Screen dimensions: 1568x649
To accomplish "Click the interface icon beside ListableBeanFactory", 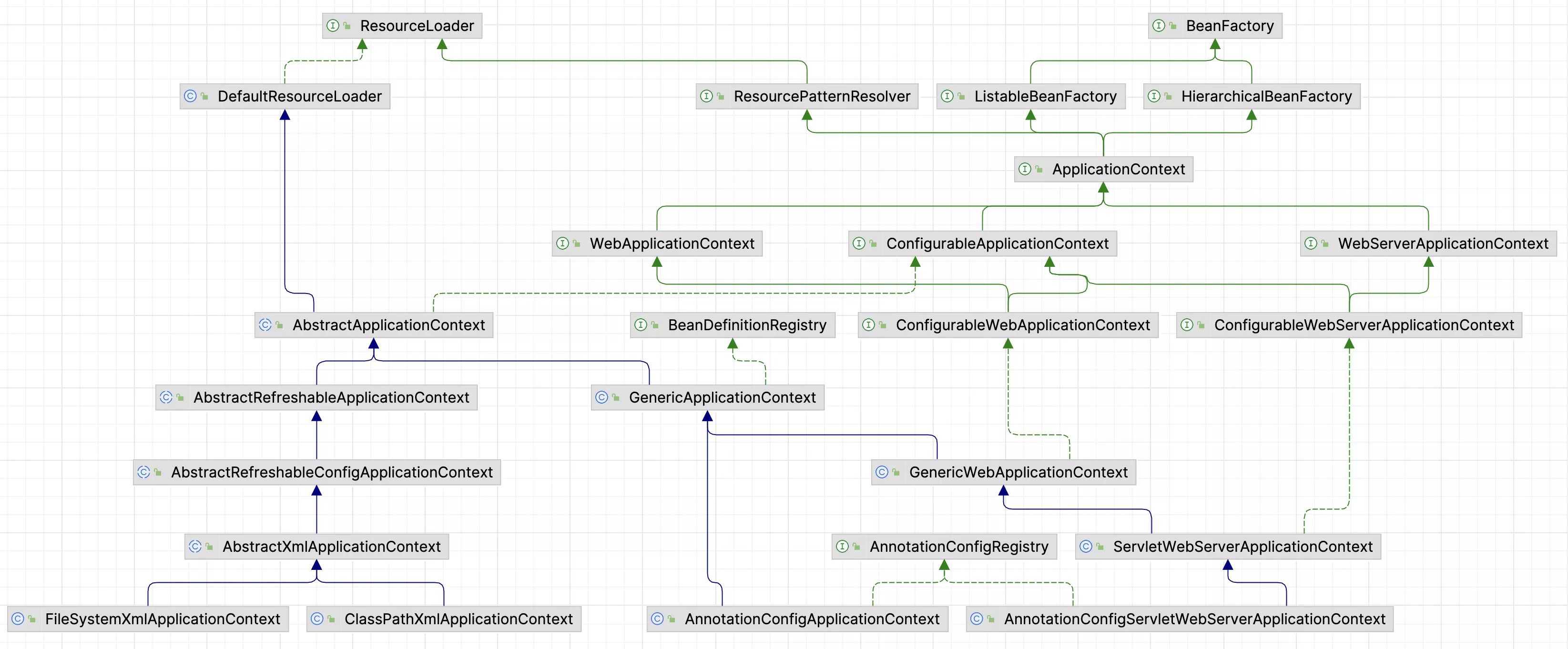I will click(x=947, y=96).
